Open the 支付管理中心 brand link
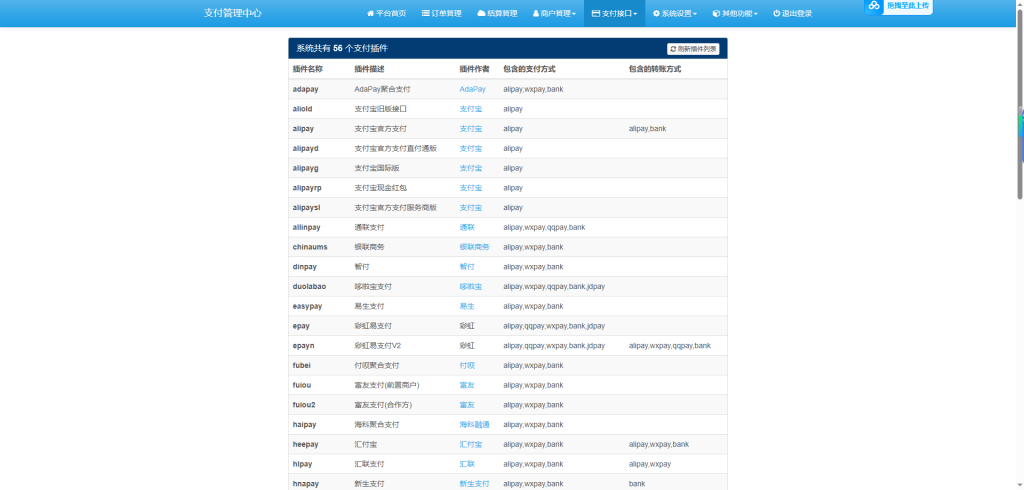 [x=232, y=13]
